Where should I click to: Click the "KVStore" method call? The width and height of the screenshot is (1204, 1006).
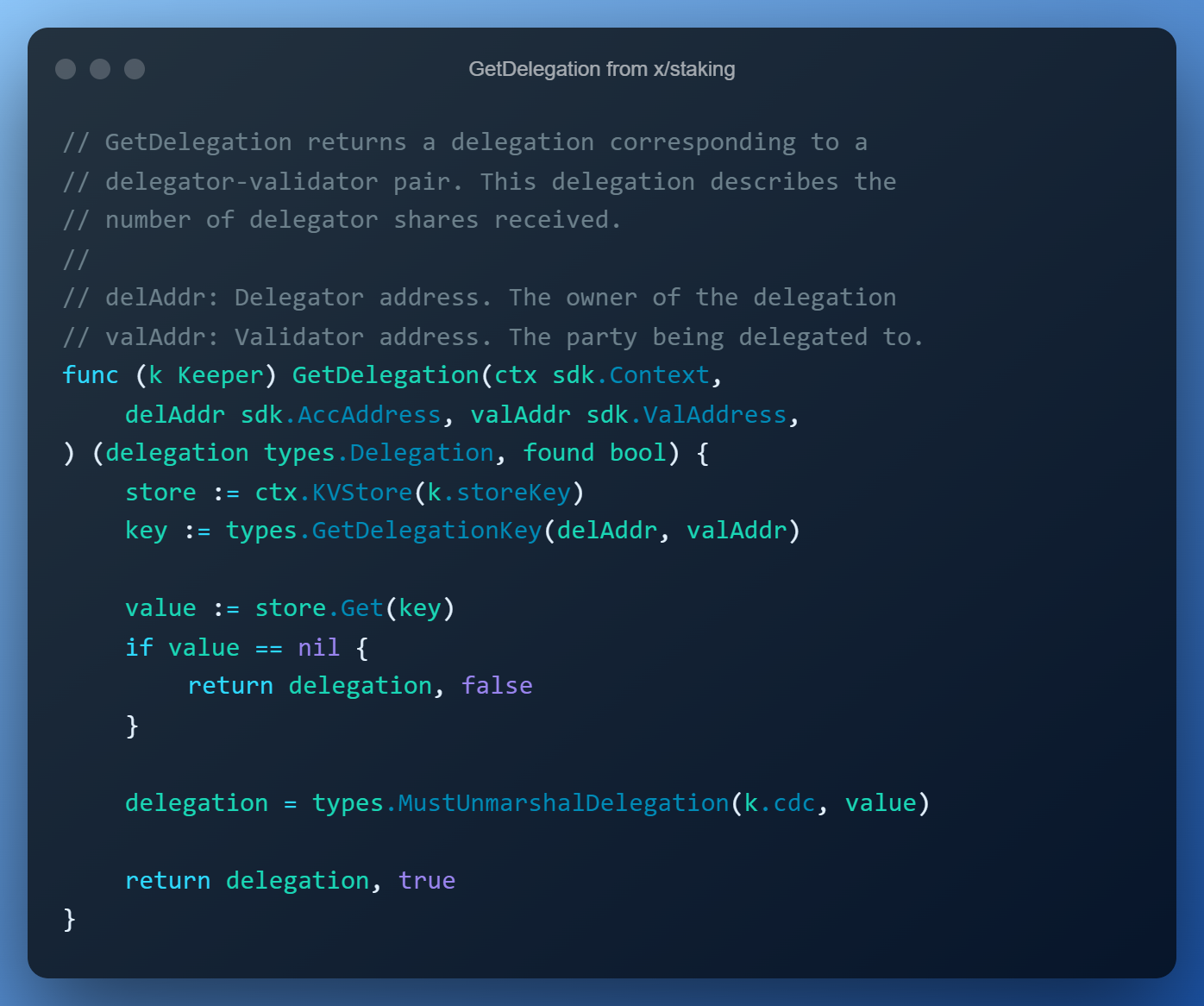click(x=362, y=493)
